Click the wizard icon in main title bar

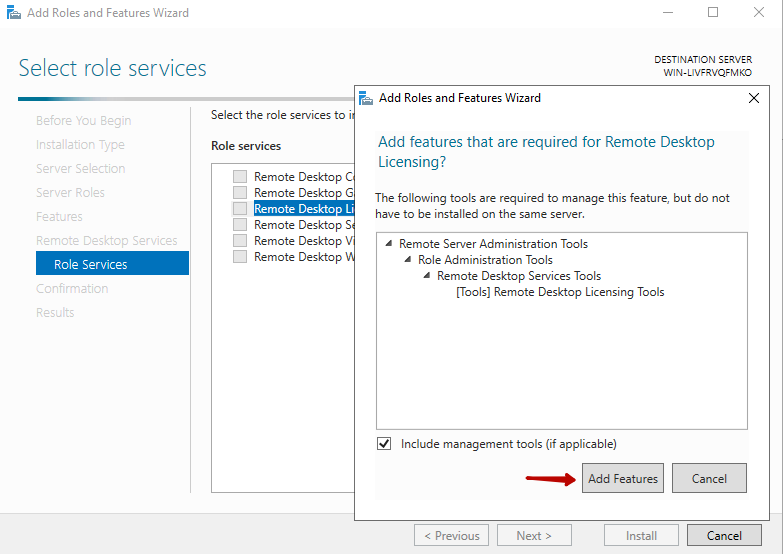[13, 13]
